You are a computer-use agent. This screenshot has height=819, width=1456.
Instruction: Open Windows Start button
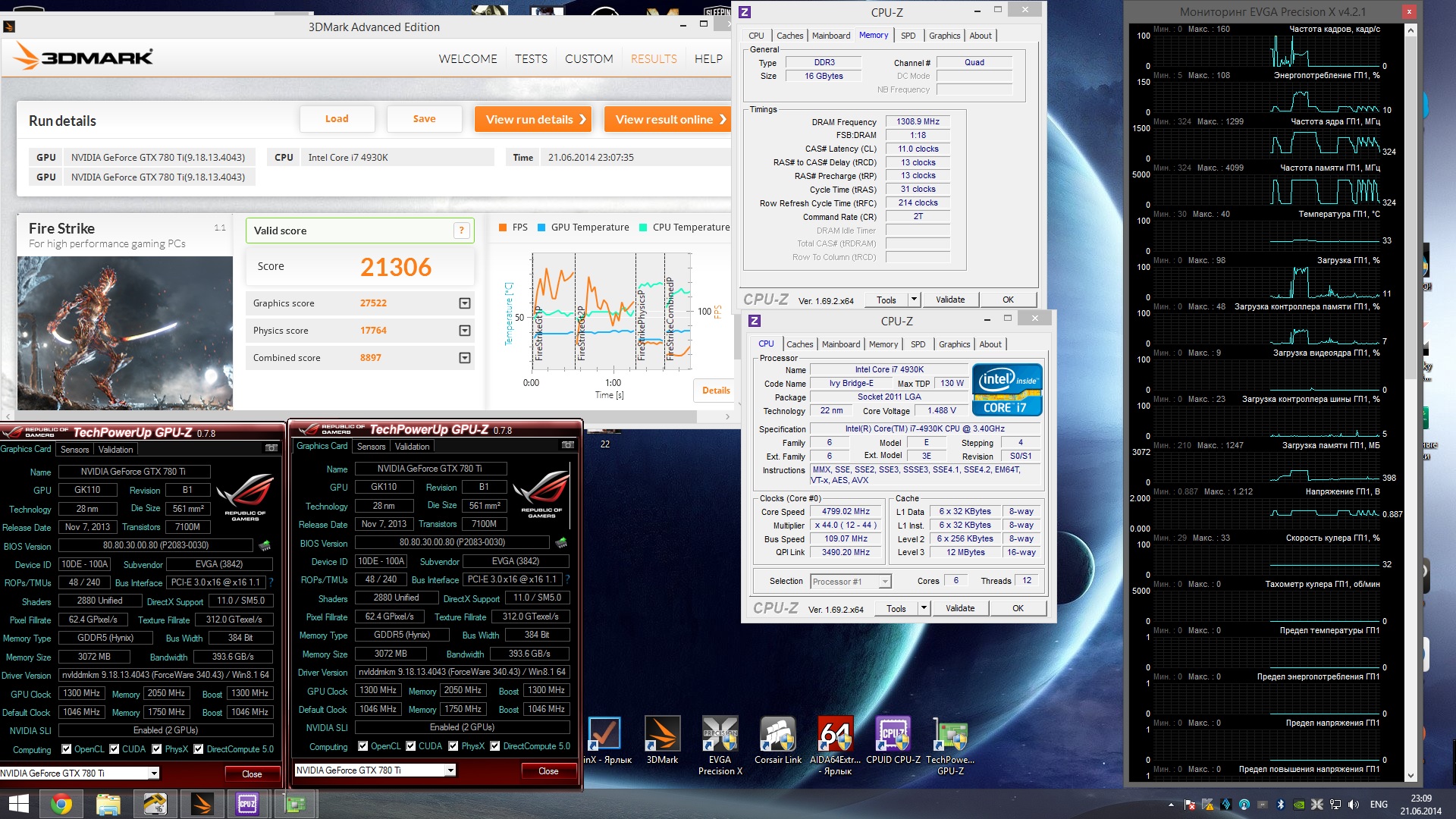click(x=18, y=804)
